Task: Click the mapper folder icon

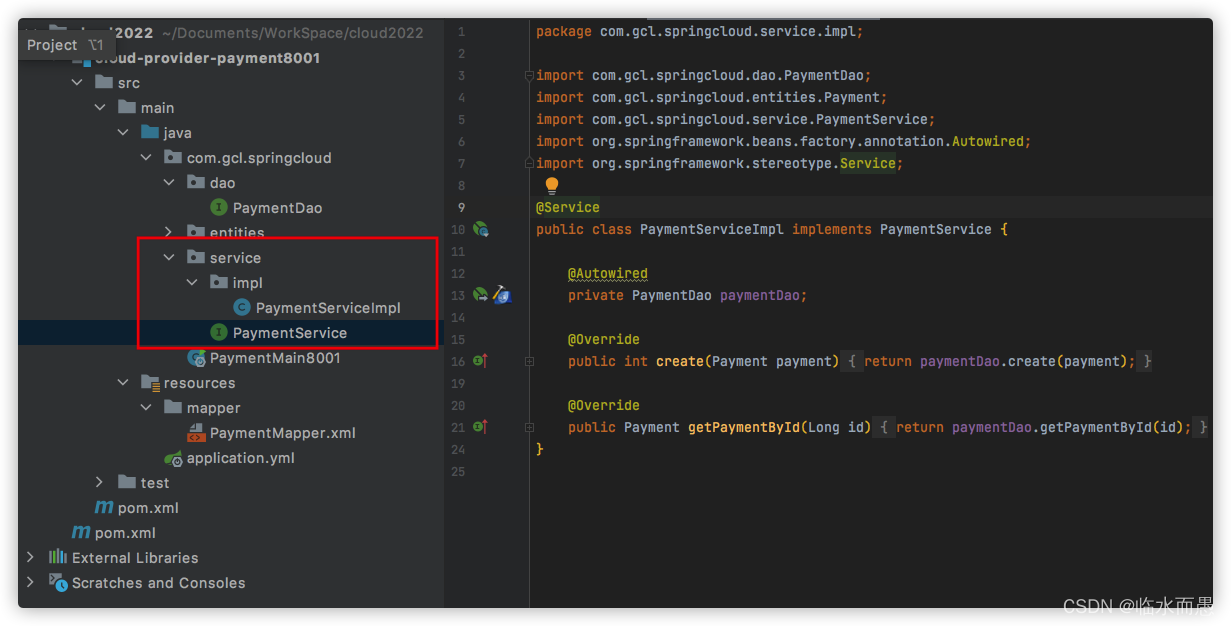Action: coord(173,408)
